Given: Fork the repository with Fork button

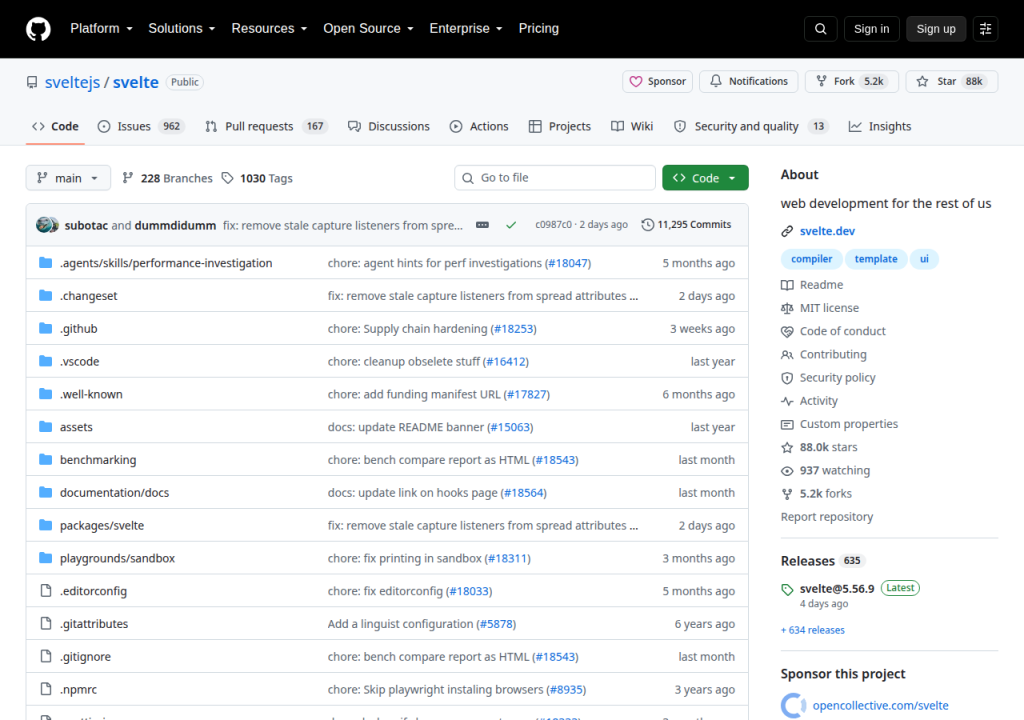Looking at the screenshot, I should click(852, 81).
